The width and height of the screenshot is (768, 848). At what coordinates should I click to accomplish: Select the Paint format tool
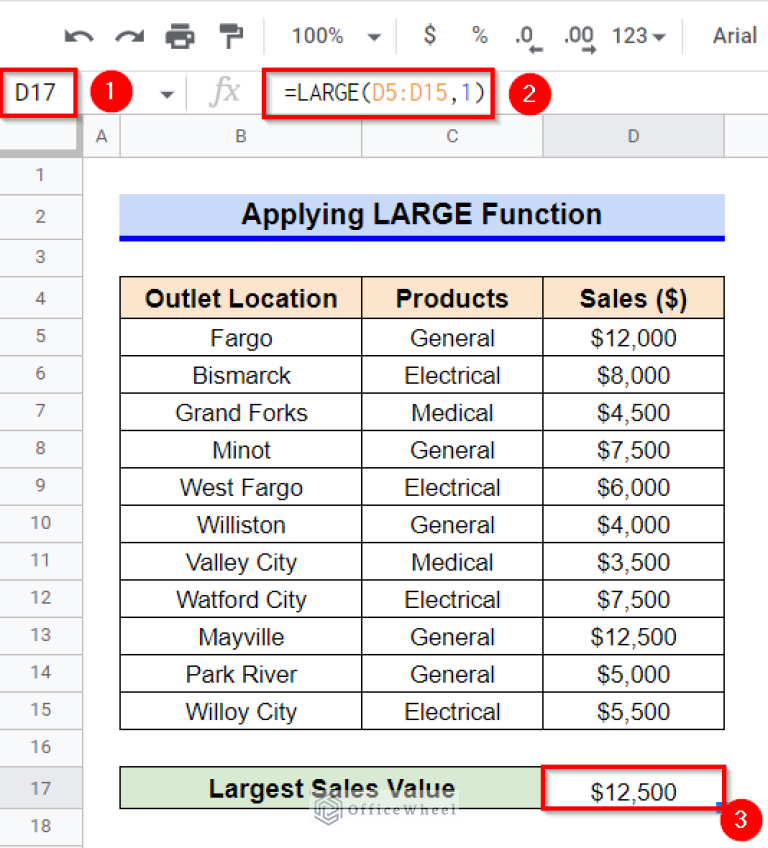tap(232, 34)
